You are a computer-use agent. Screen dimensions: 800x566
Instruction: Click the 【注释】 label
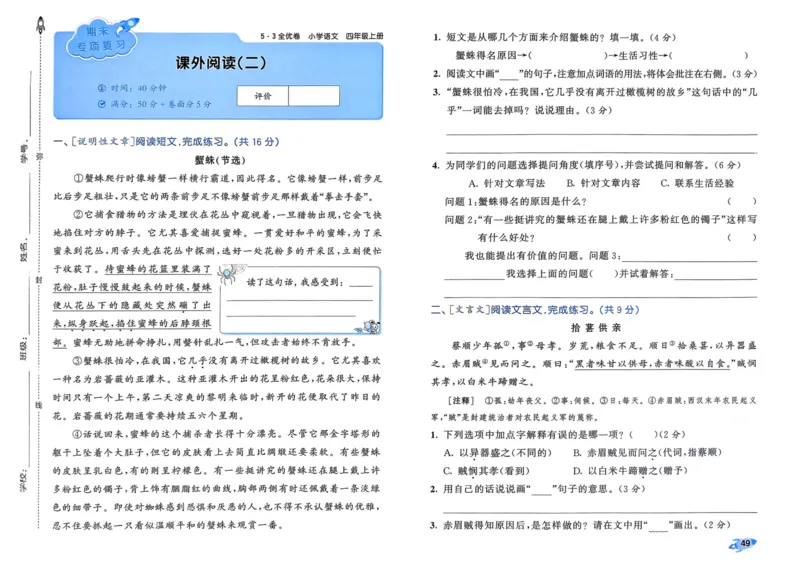(461, 401)
